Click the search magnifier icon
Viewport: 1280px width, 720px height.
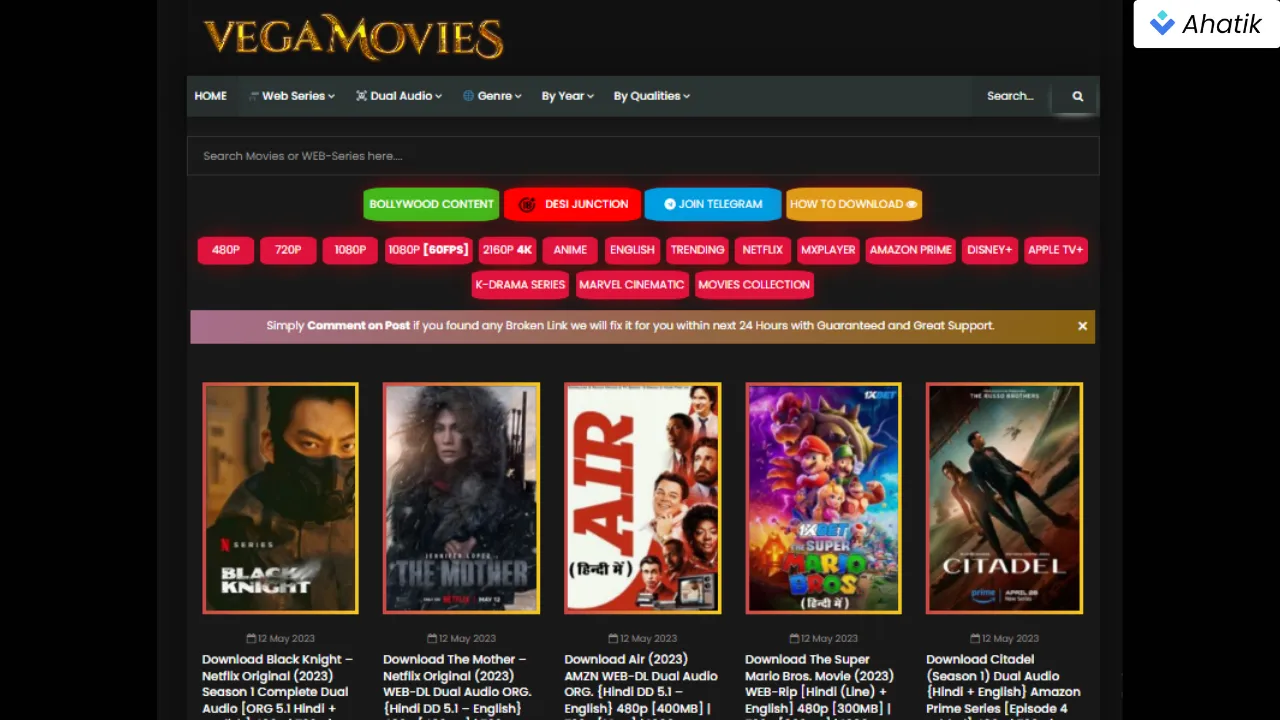1077,96
